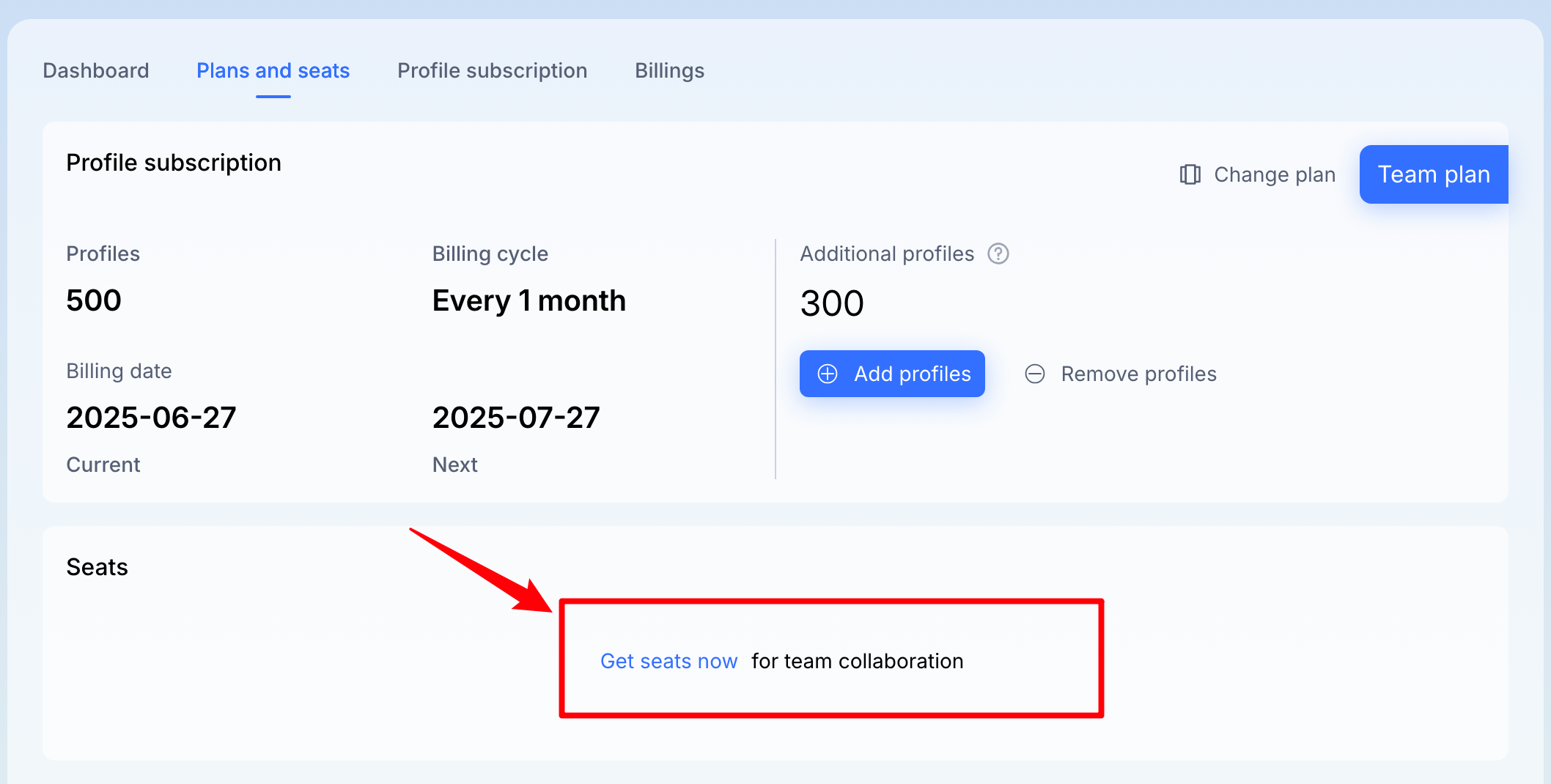Click the 300 additional profiles value
Viewport: 1551px width, 784px height.
(x=832, y=303)
